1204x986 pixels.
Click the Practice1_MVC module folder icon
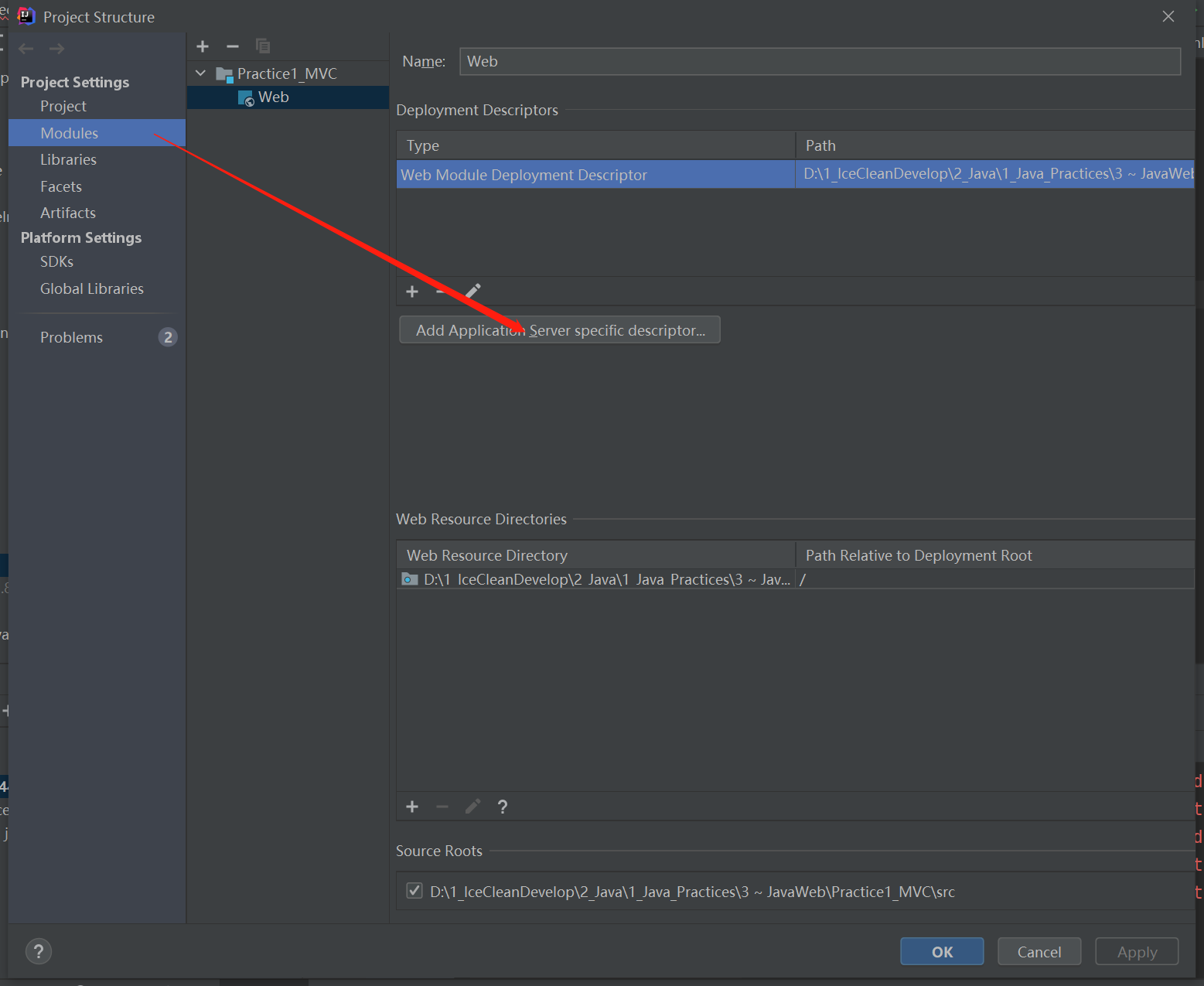(x=224, y=74)
